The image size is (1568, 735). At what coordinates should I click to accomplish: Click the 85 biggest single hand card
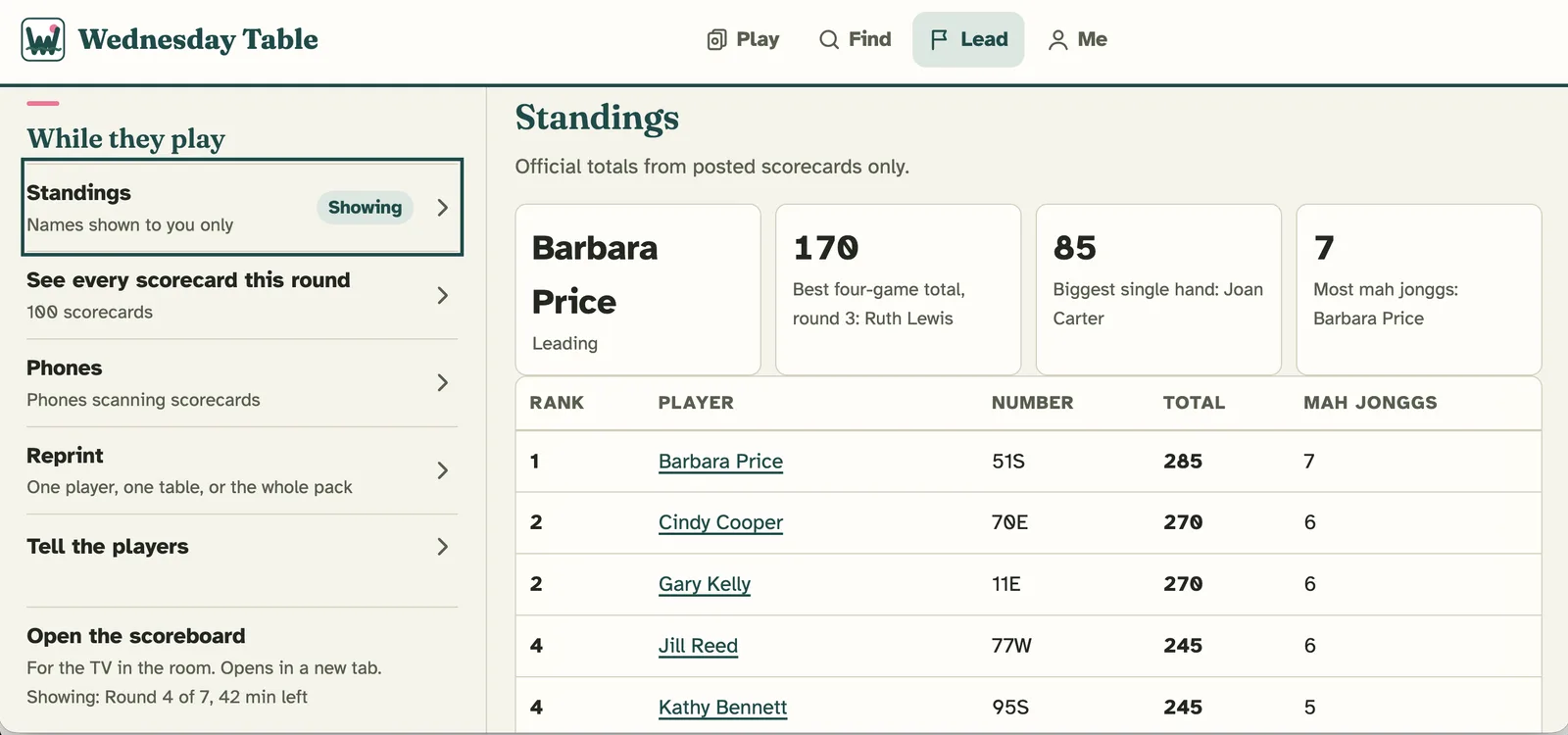click(1158, 289)
